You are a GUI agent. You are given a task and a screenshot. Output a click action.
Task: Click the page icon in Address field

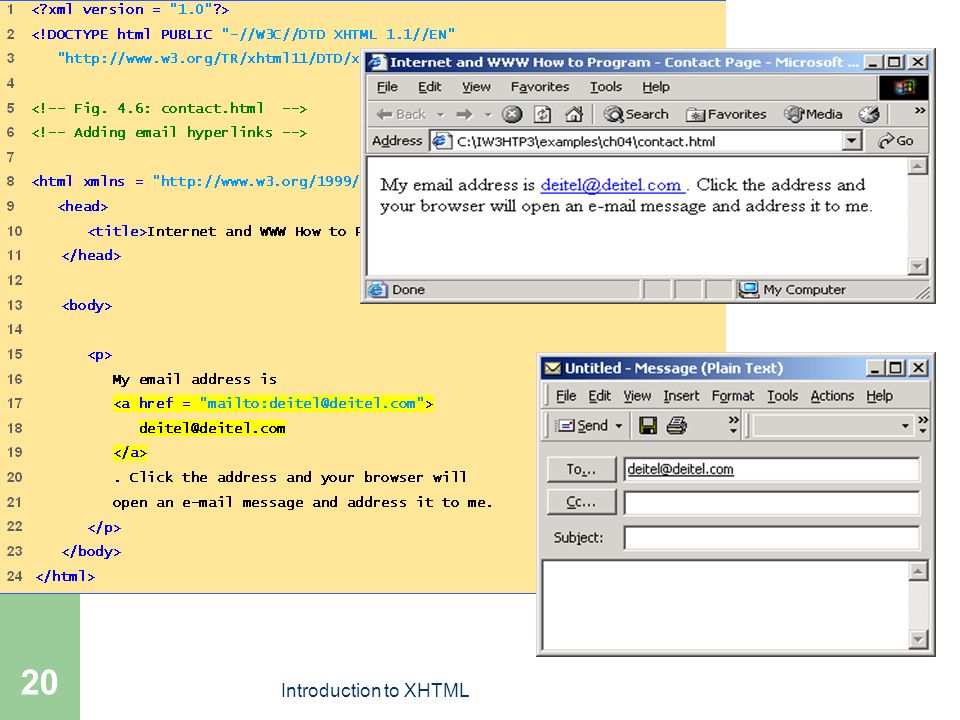[x=441, y=141]
